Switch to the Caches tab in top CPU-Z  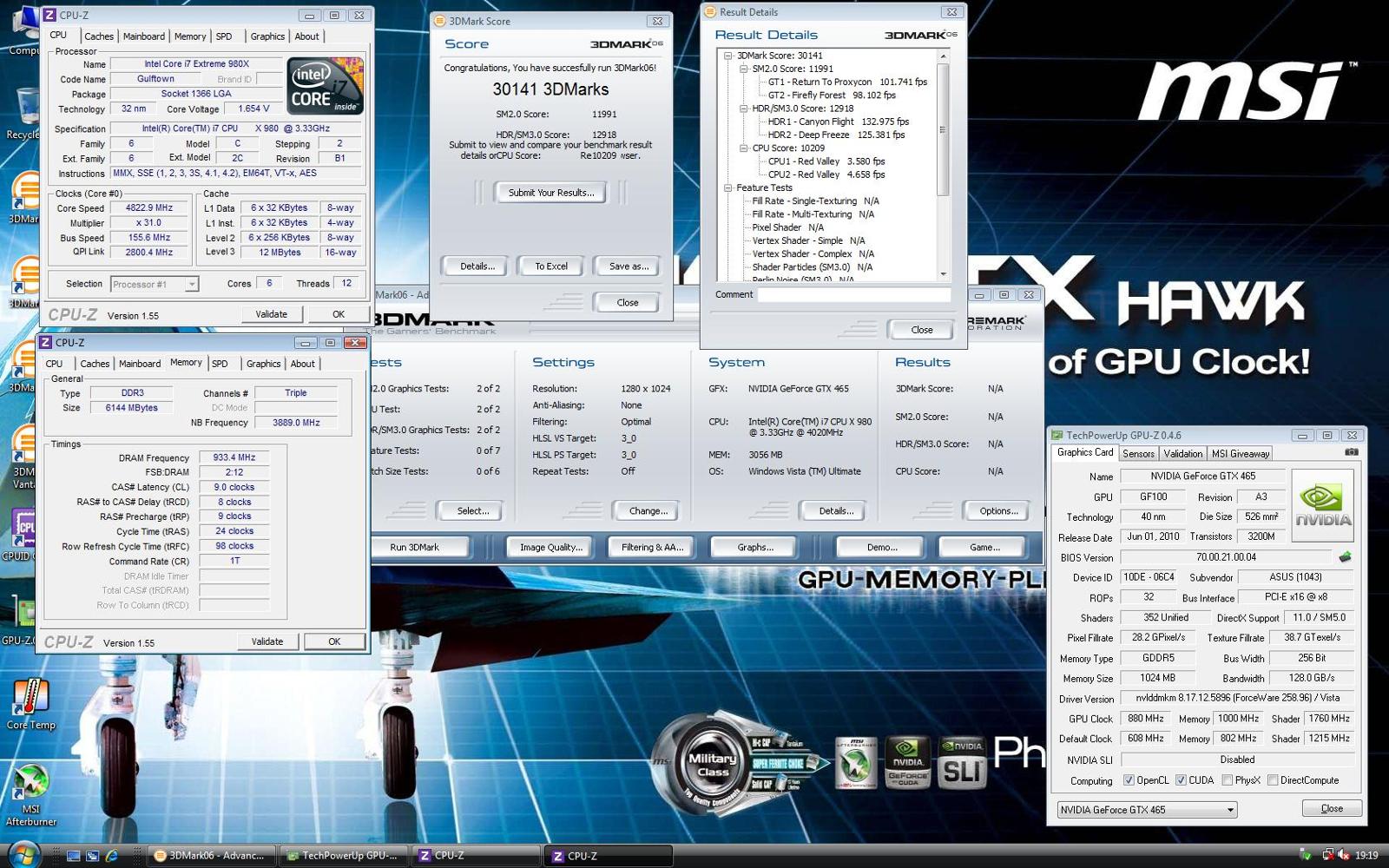coord(99,36)
